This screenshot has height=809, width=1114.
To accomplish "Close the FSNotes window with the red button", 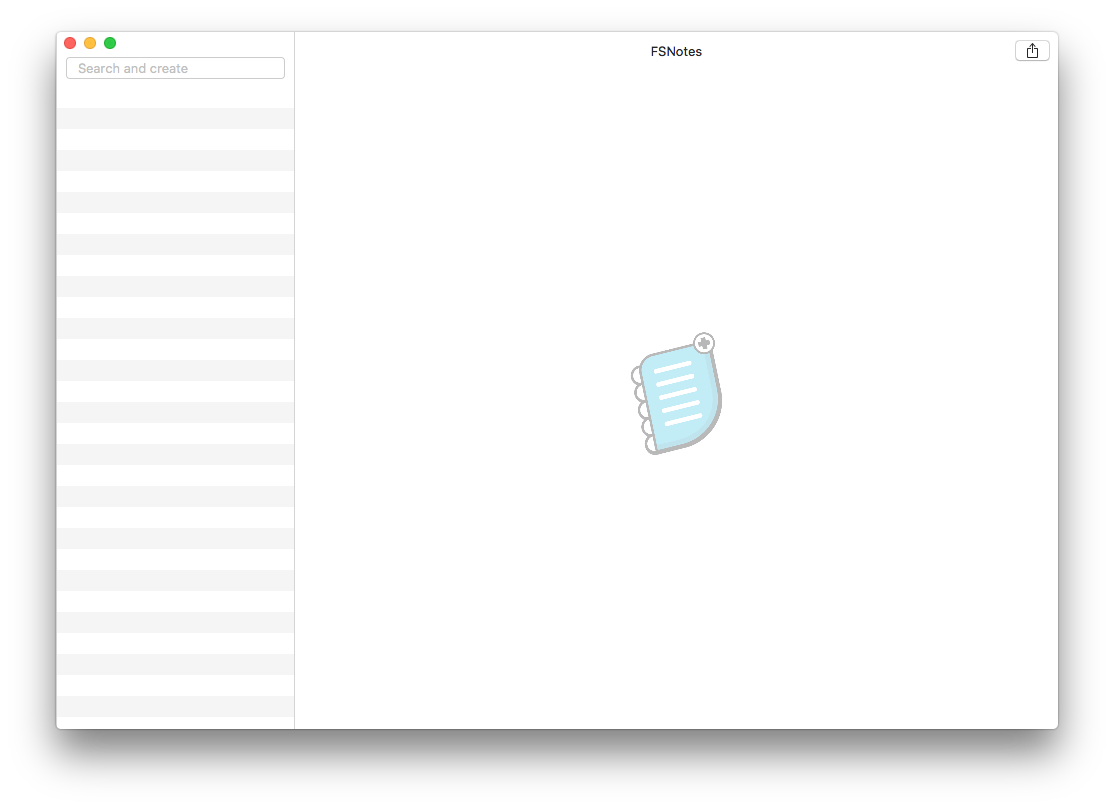I will click(70, 43).
